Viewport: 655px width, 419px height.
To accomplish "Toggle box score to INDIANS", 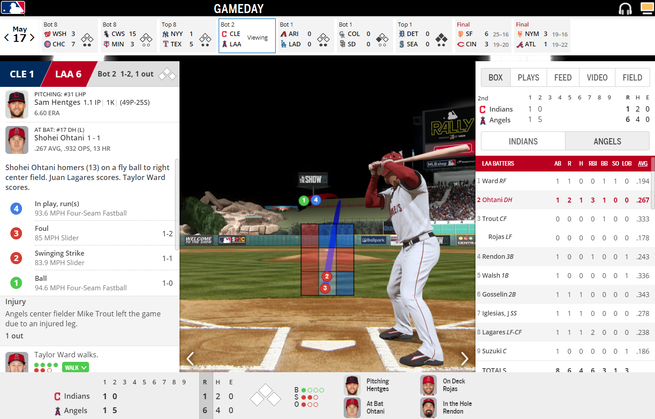I will [523, 141].
